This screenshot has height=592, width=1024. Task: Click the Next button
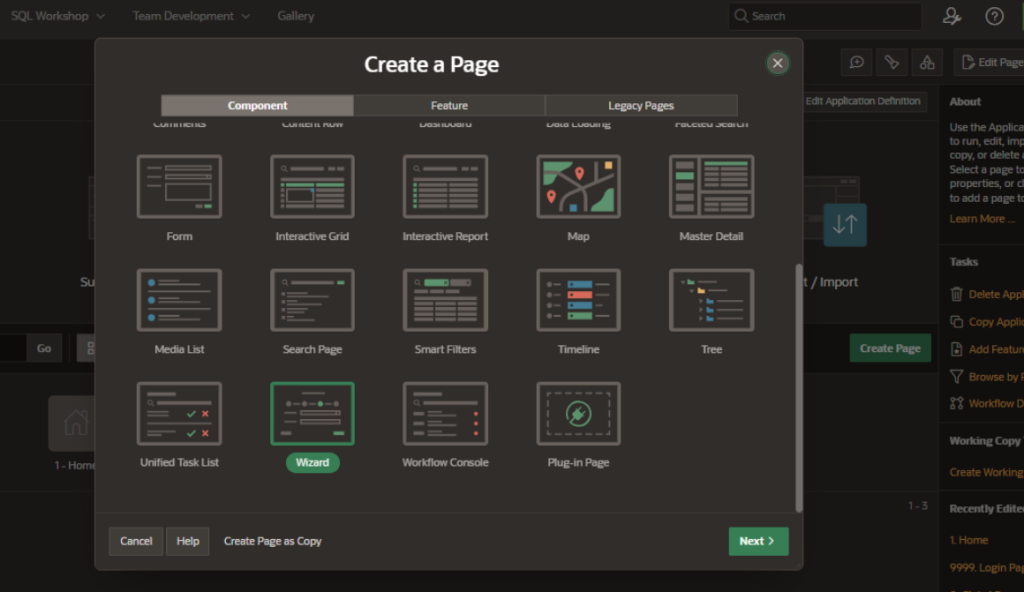pyautogui.click(x=758, y=541)
